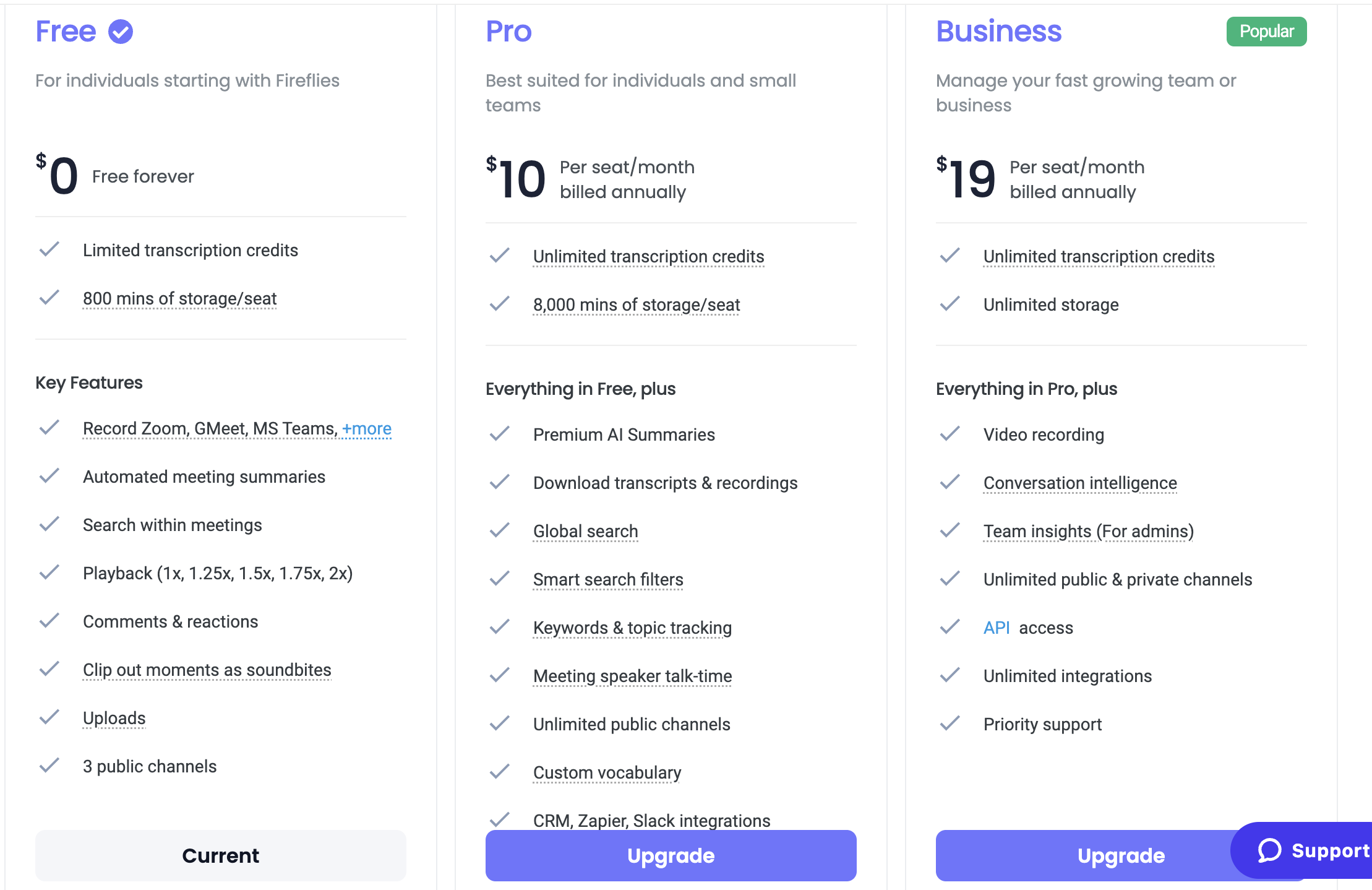Upgrade to the Pro plan

tap(671, 855)
